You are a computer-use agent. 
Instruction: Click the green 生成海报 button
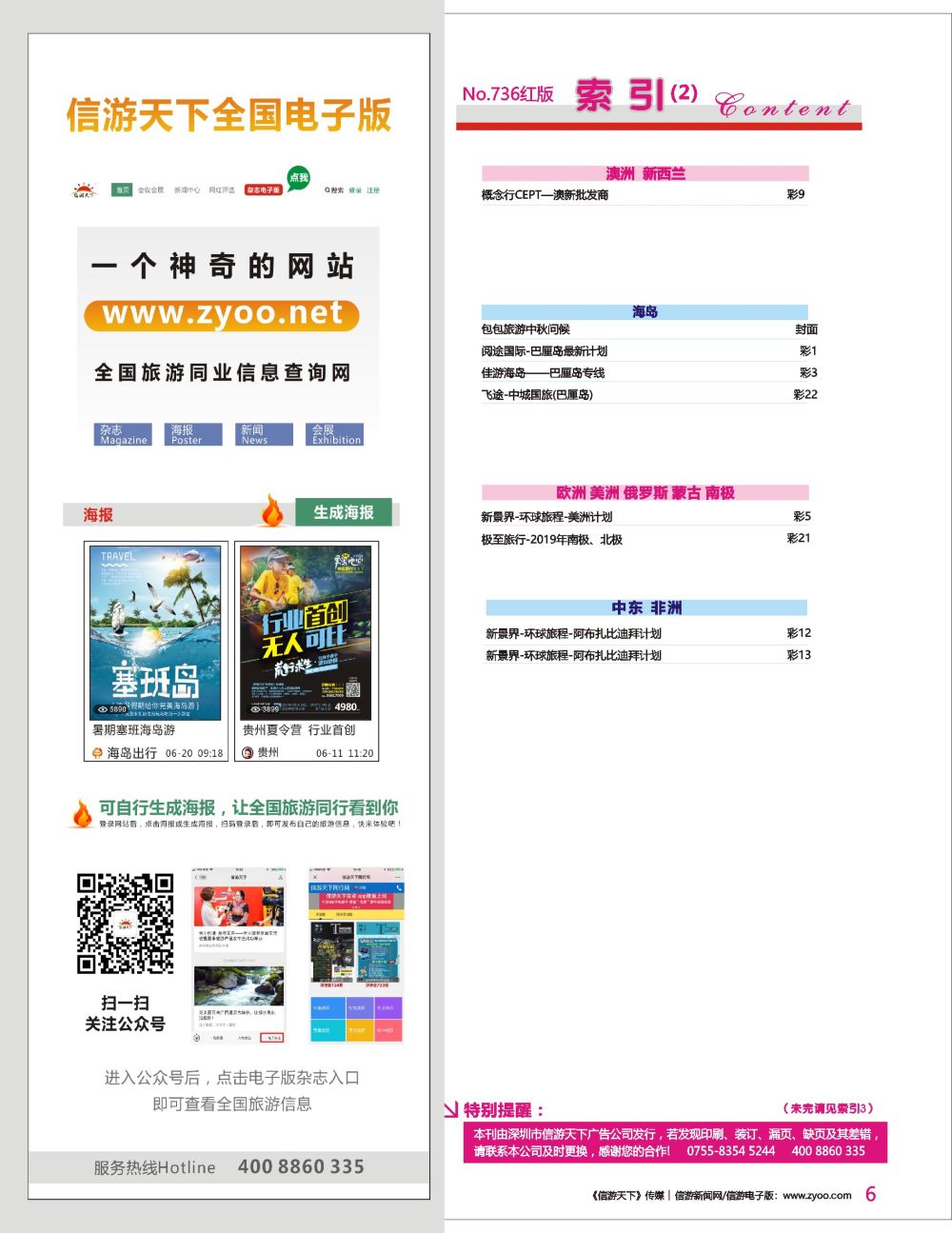tap(344, 512)
